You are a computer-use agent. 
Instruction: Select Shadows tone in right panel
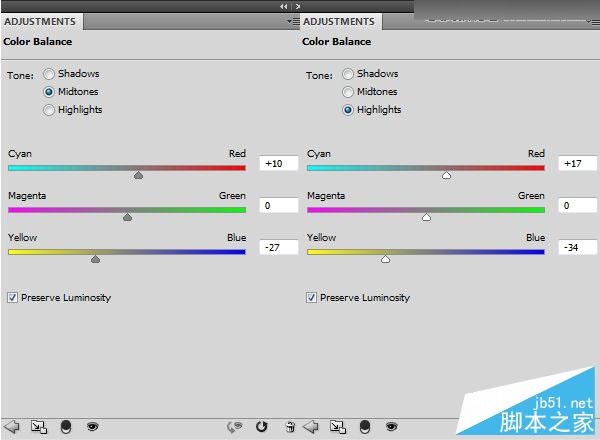[x=348, y=74]
